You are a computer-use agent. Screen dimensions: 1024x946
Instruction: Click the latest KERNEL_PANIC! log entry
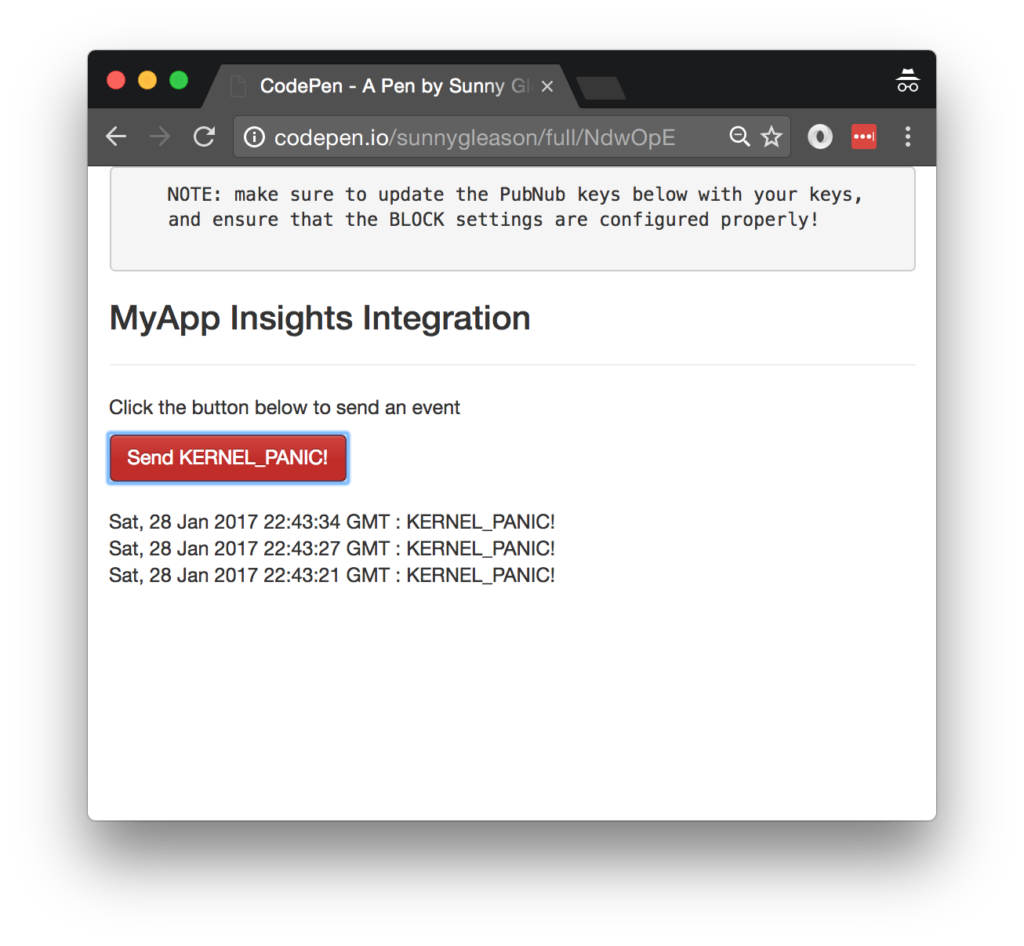332,521
